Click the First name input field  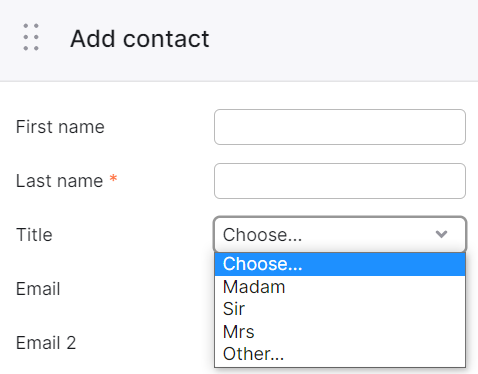pyautogui.click(x=340, y=127)
